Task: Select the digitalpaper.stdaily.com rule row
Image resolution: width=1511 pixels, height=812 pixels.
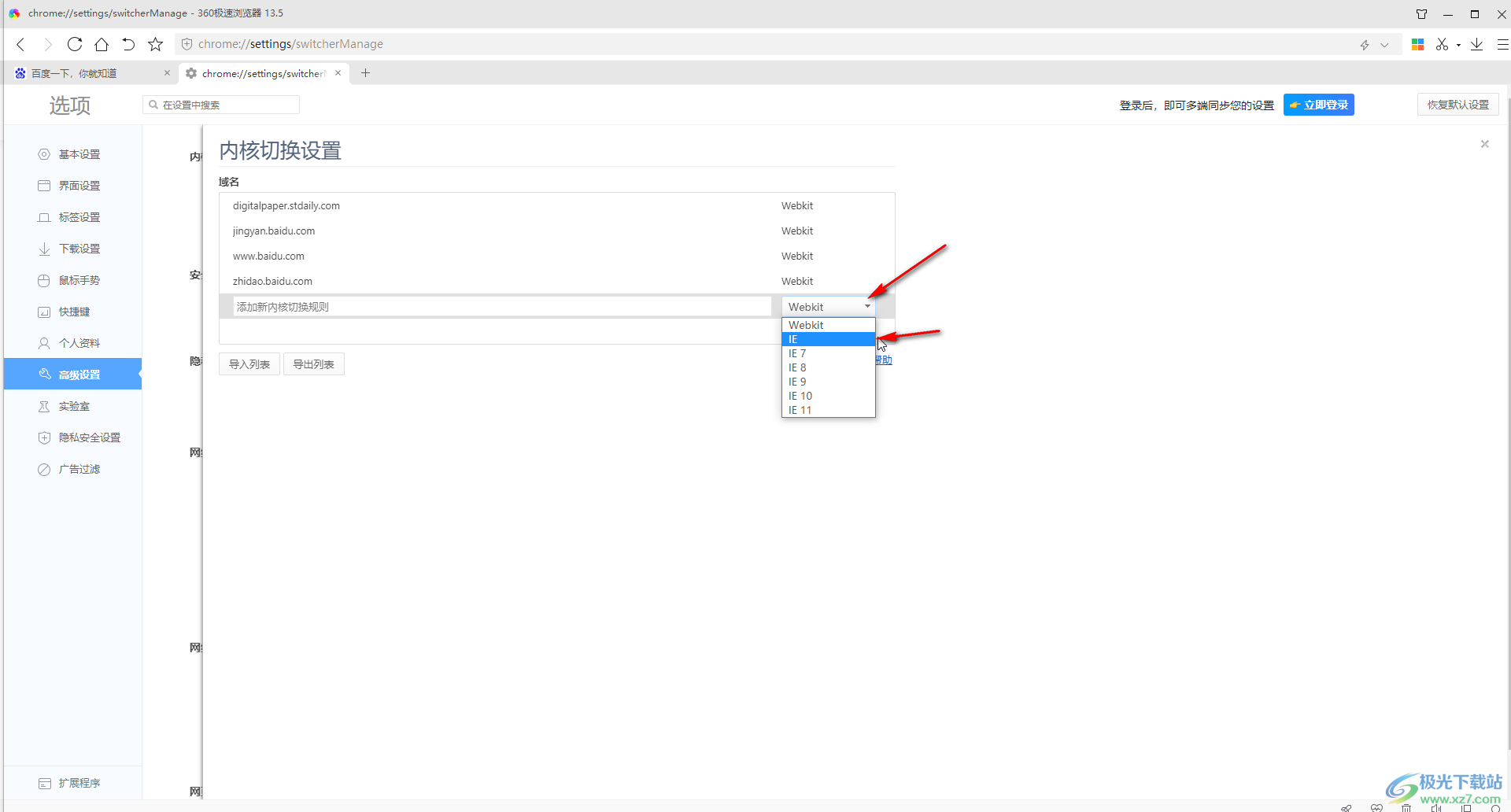Action: click(x=556, y=205)
